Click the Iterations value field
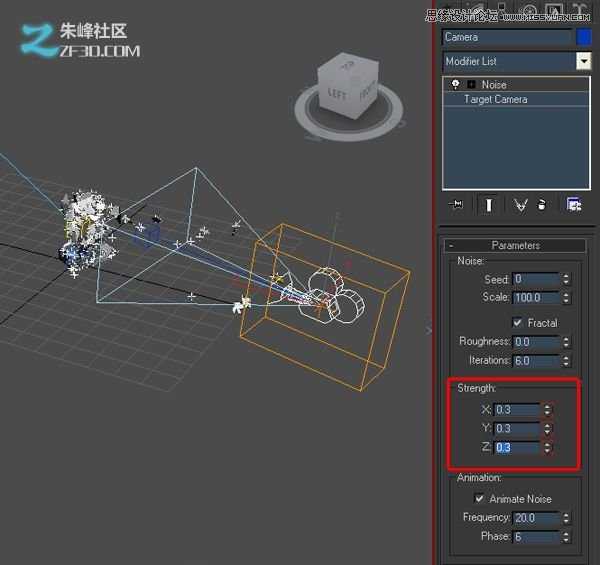This screenshot has height=565, width=600. tap(536, 361)
